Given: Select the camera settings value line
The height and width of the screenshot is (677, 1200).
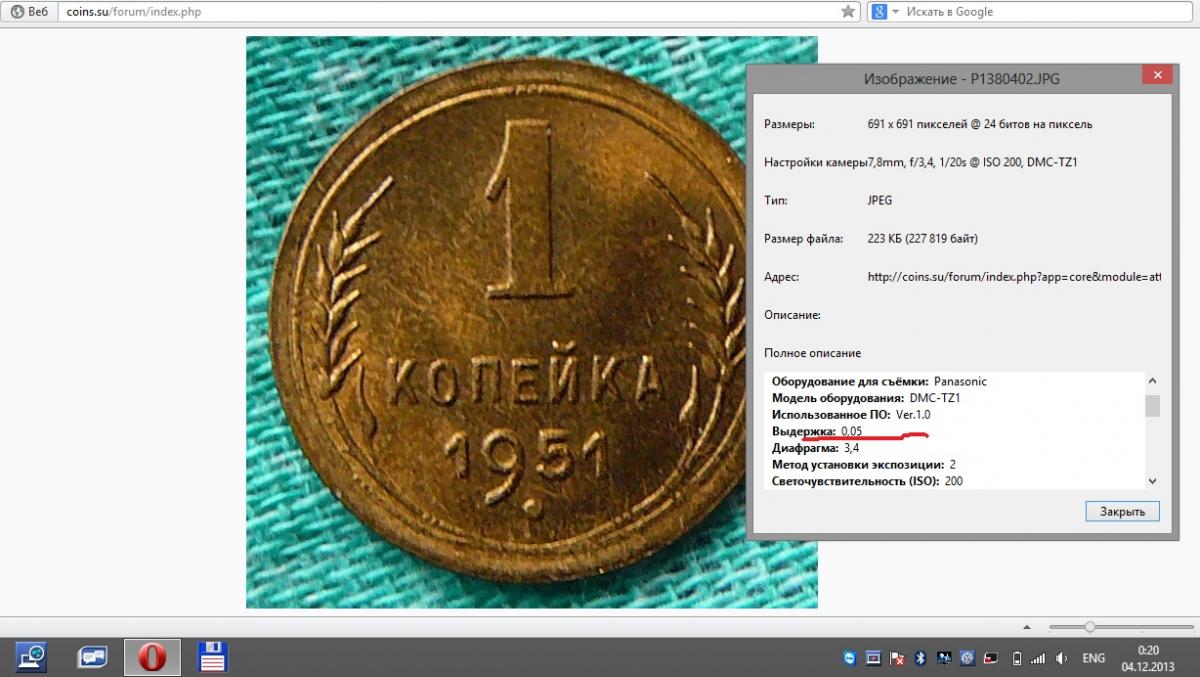Looking at the screenshot, I should click(x=972, y=163).
